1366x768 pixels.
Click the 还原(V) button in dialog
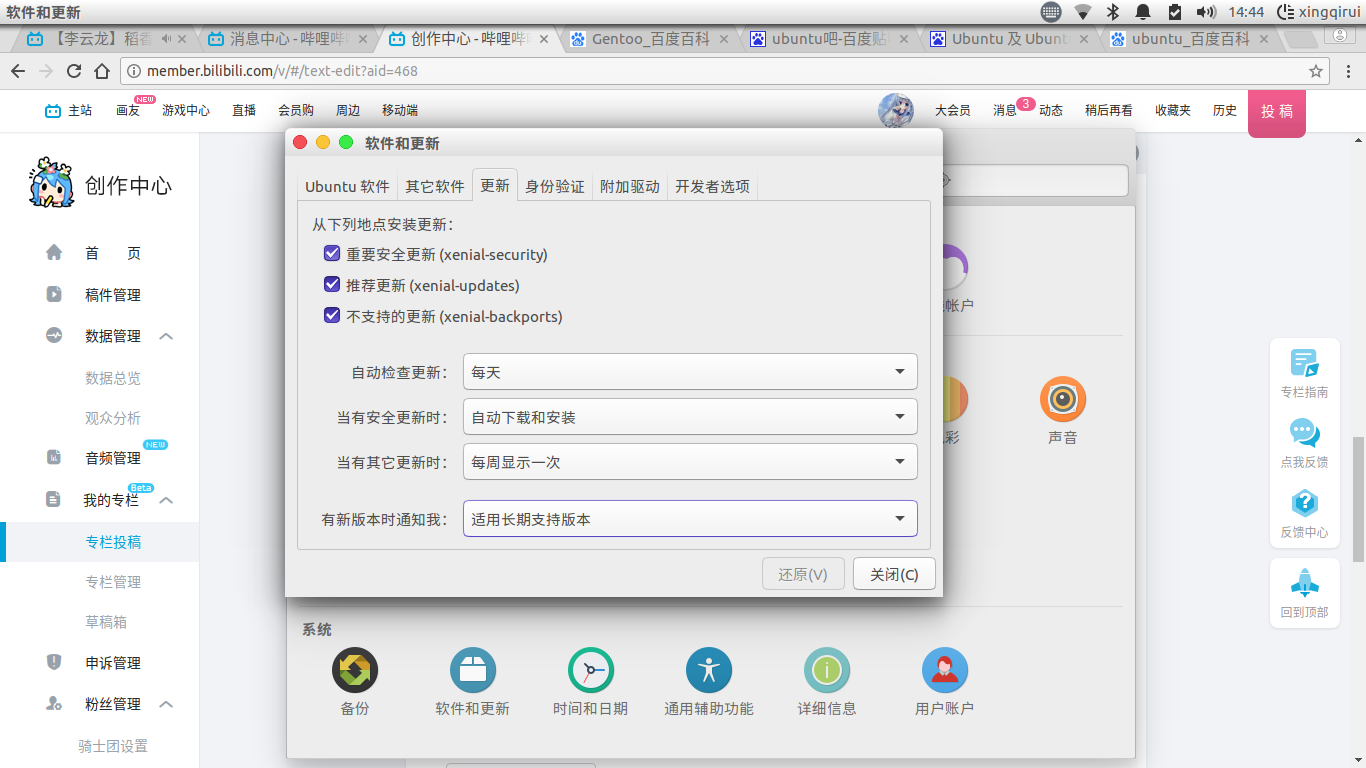pos(803,575)
